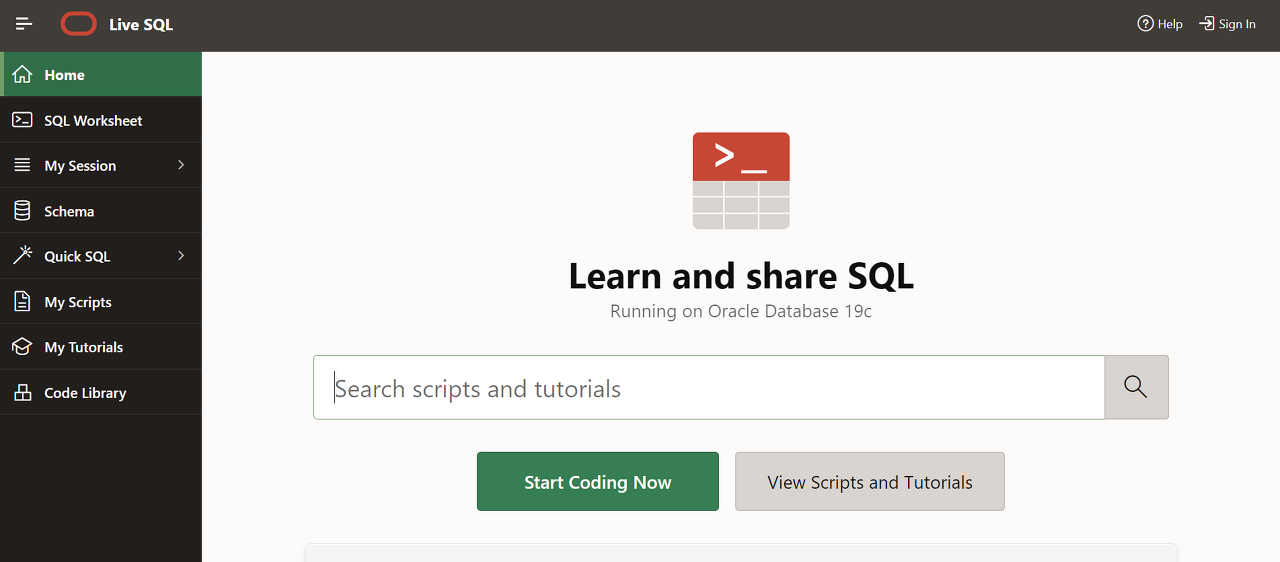Open My Tutorials page
Screen dimensions: 1280x562
(101, 347)
